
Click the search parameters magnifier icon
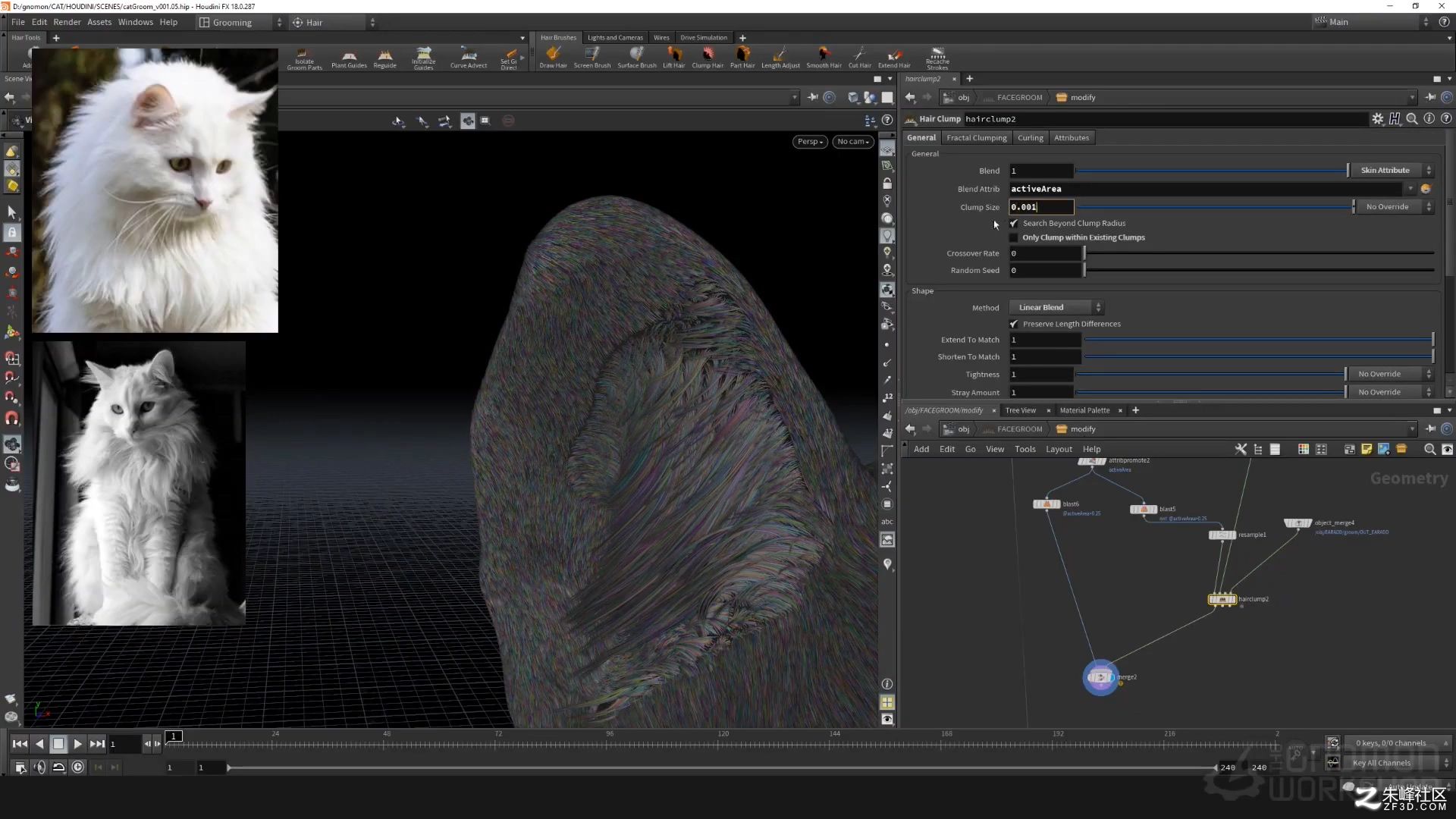[x=1411, y=119]
